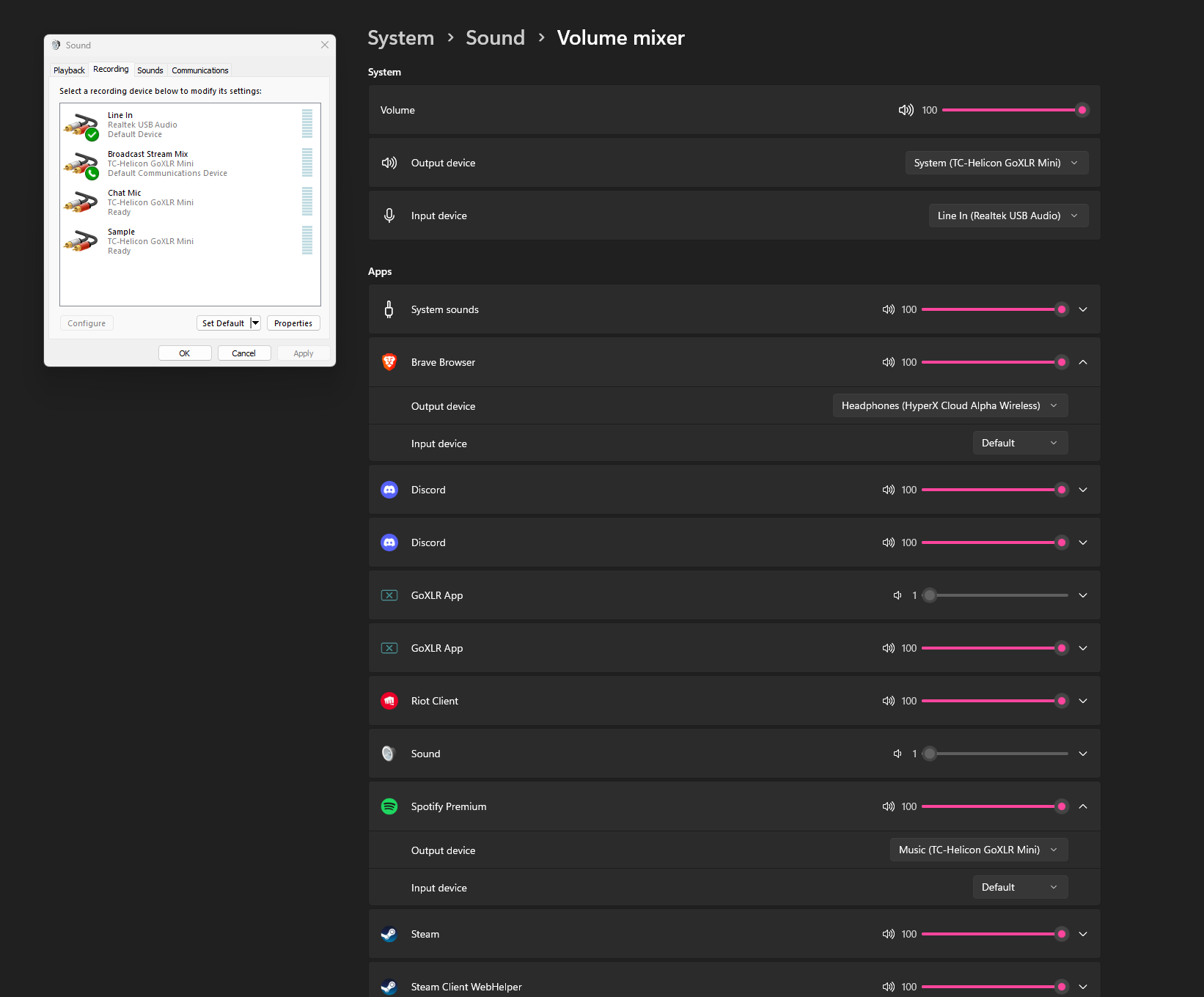This screenshot has width=1204, height=997.
Task: Select 'Chat Mic' device name text
Action: [124, 193]
